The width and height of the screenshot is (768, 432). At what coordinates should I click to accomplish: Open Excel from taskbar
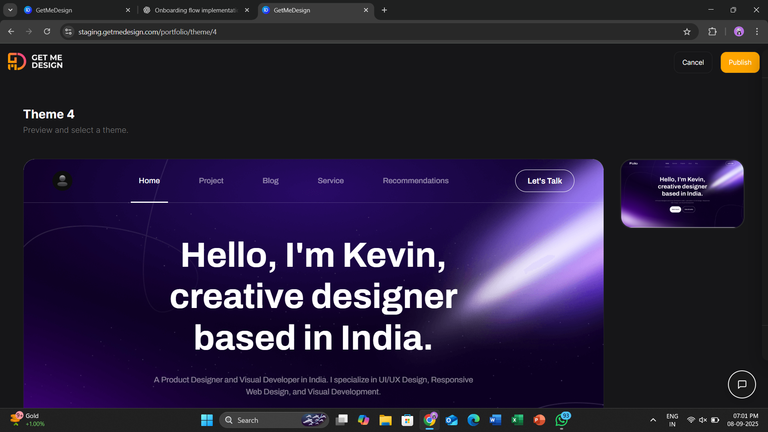pos(517,420)
